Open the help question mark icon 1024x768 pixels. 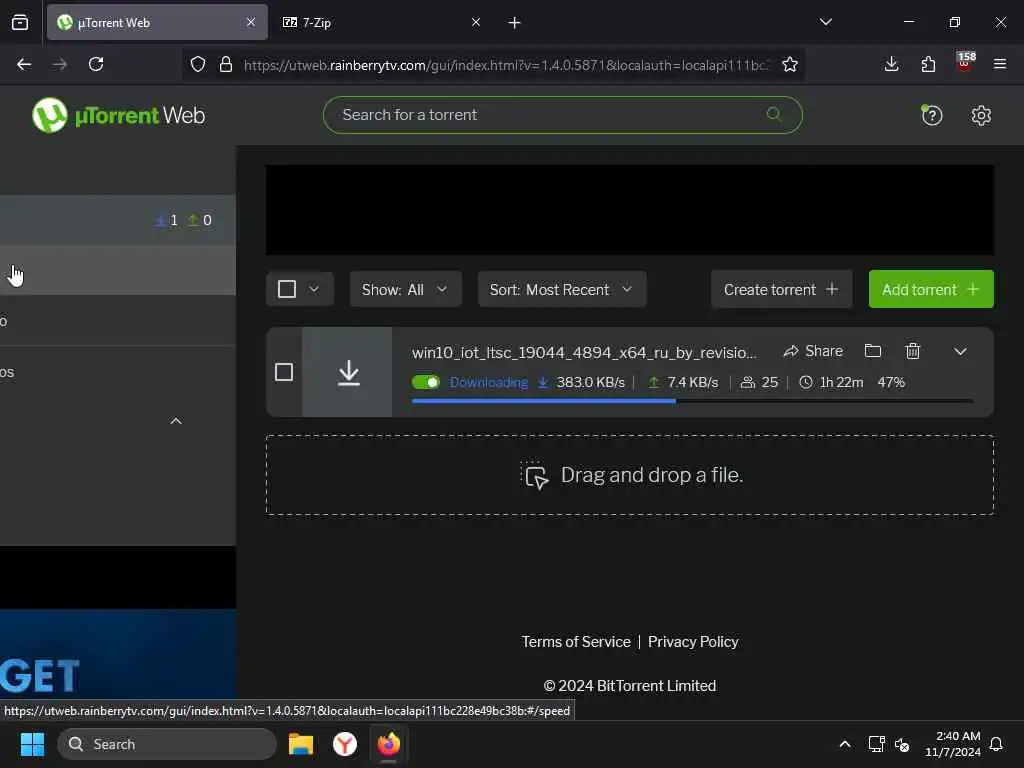point(931,116)
